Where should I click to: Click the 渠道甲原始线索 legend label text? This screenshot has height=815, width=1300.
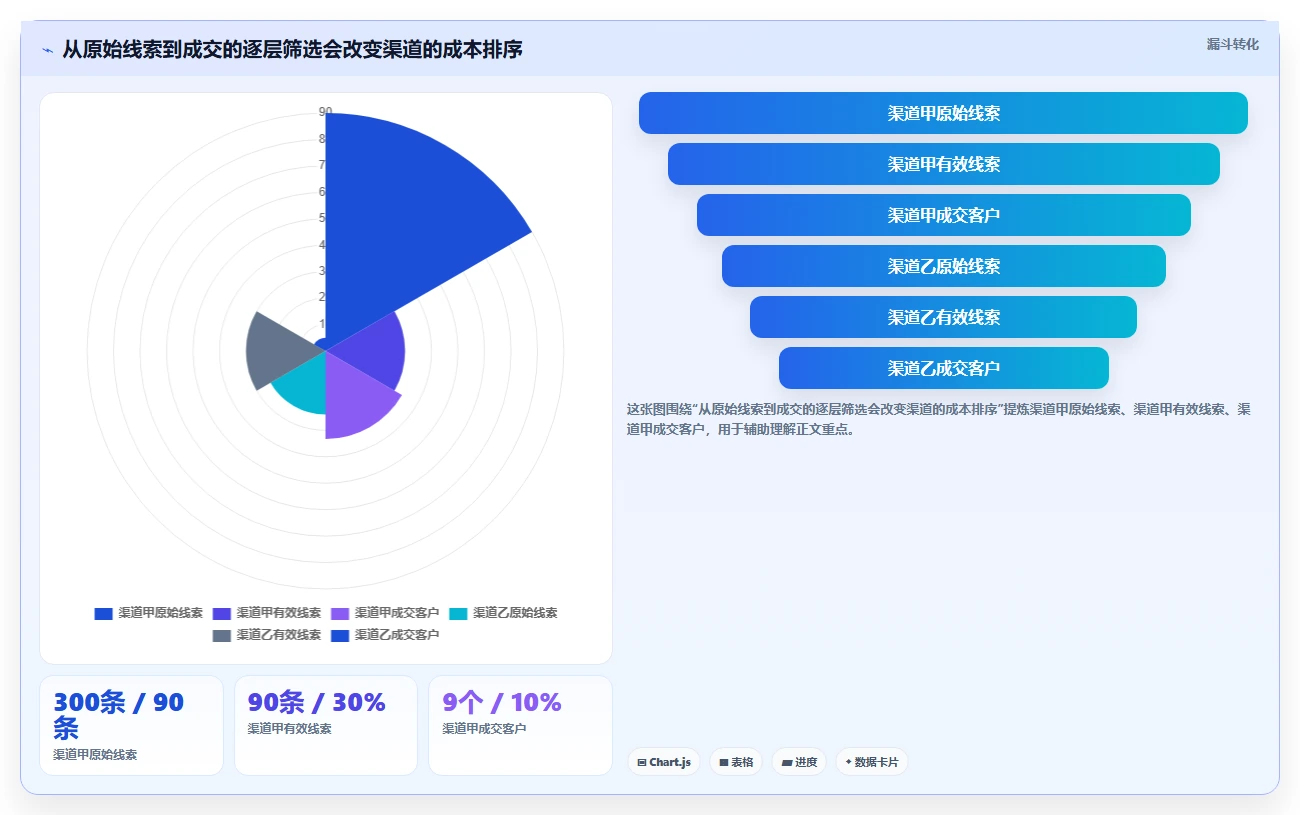pos(160,613)
